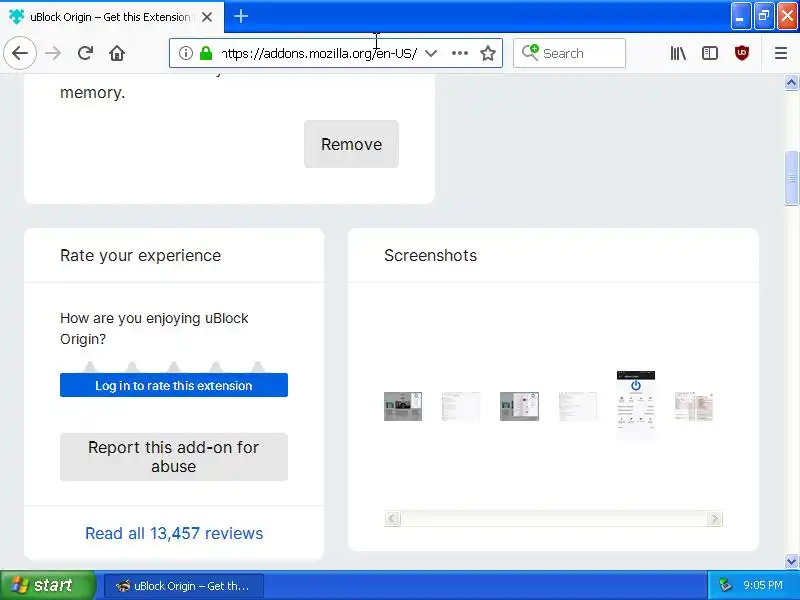Screen dimensions: 800x600
Task: Click the screenshots scroll left arrow
Action: tap(392, 519)
